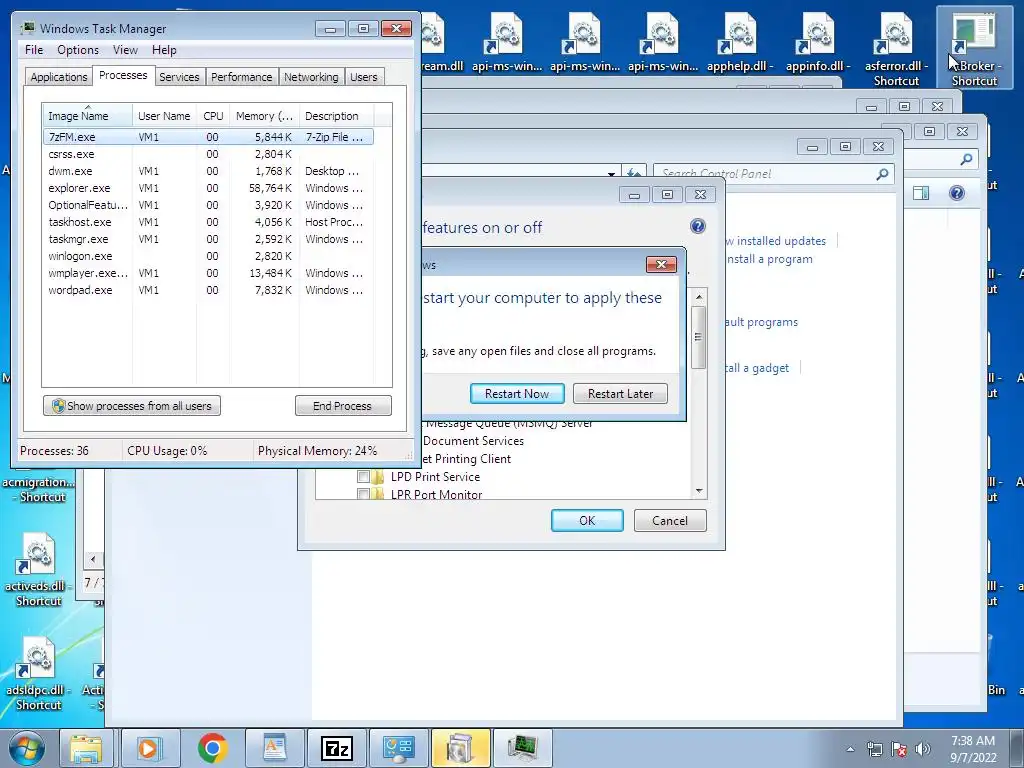Select the asferror.dll shortcut icon
This screenshot has width=1024, height=768.
tap(896, 49)
